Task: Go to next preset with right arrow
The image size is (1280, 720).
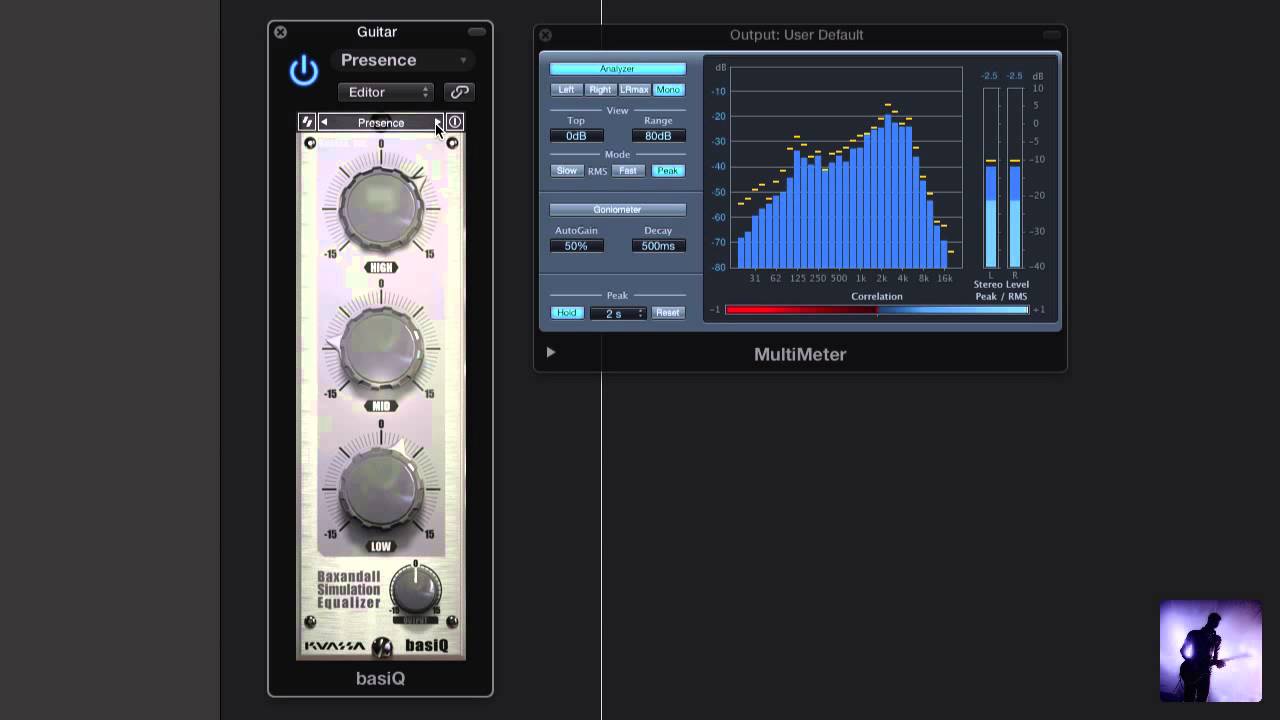Action: point(437,122)
